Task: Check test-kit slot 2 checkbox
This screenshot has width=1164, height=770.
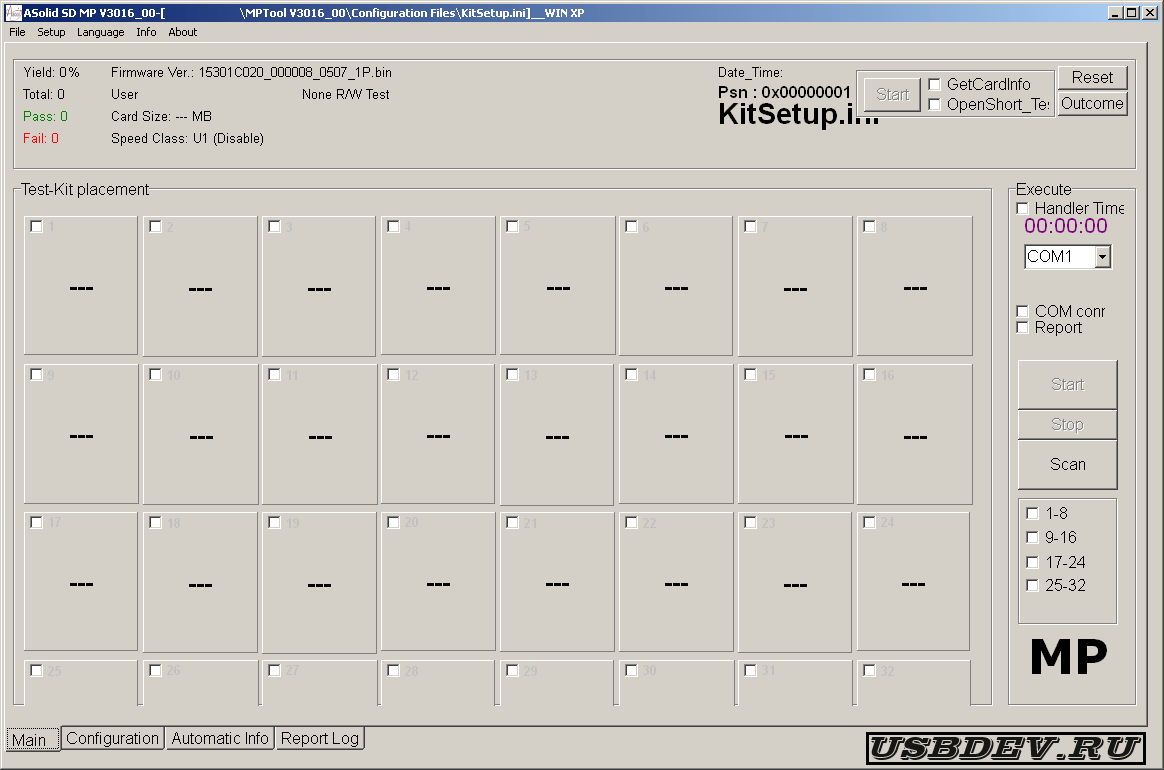Action: pos(155,226)
